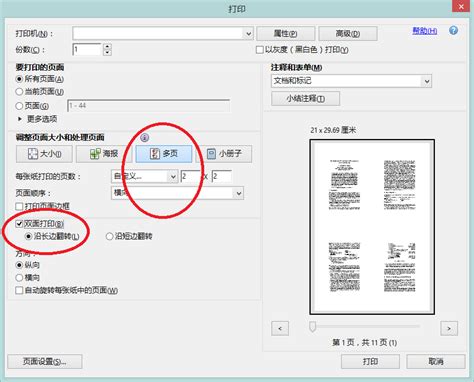The image size is (474, 382).
Task: Increase copies with the stepper up arrow
Action: click(107, 47)
